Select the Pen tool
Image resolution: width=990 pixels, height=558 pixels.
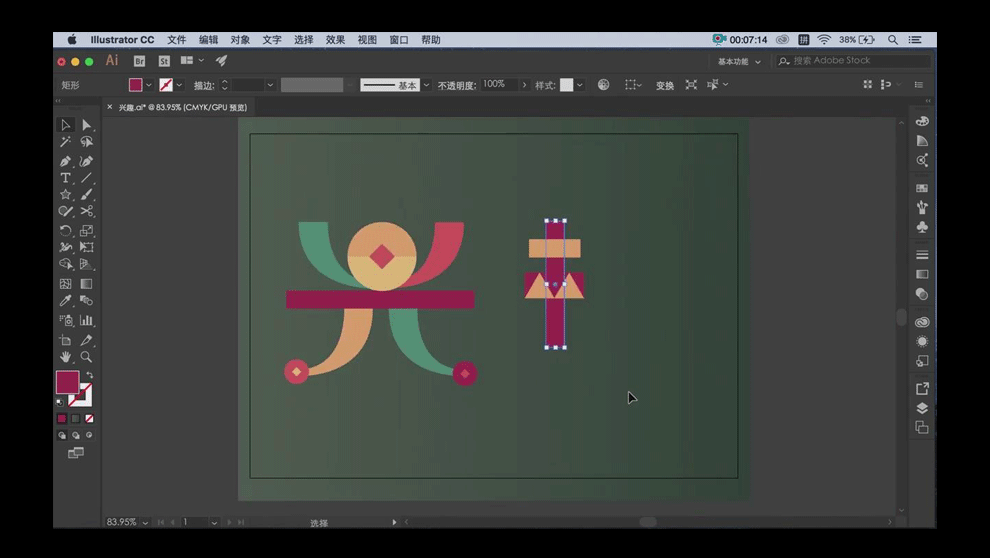(x=65, y=160)
